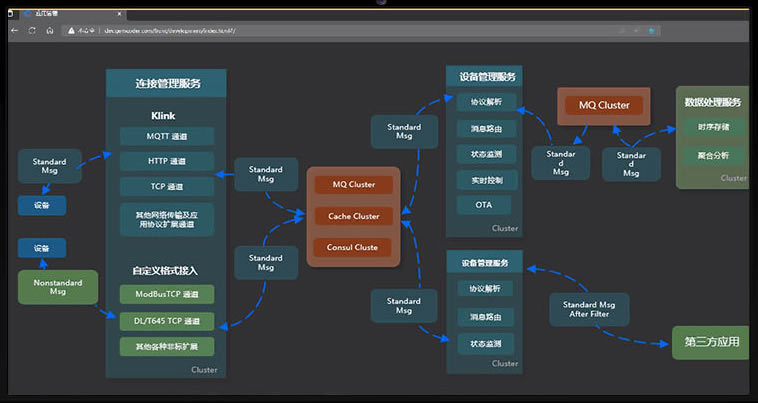Click the 第三方应用 green box
This screenshot has width=758, height=403.
(713, 342)
